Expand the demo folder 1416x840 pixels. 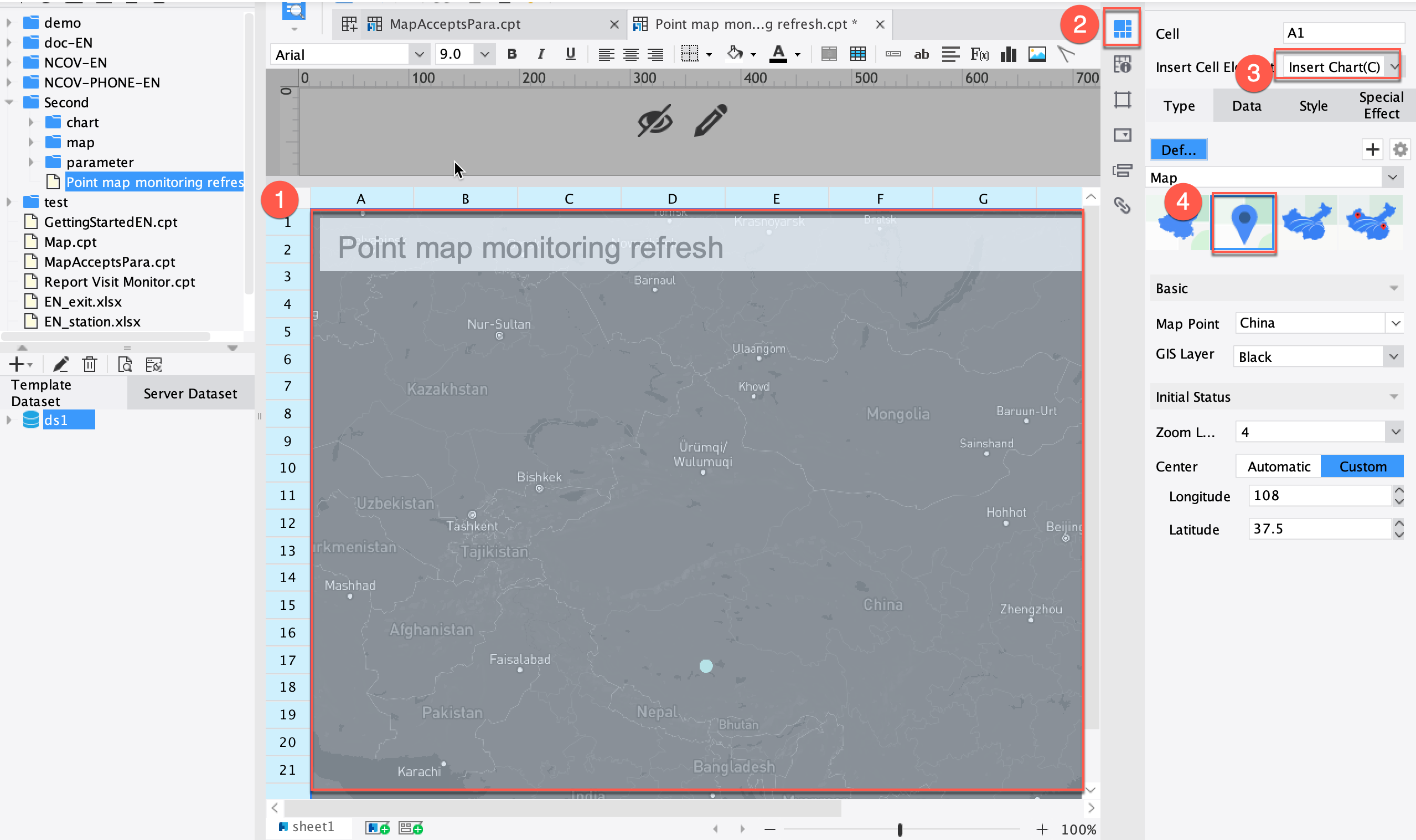pos(8,23)
